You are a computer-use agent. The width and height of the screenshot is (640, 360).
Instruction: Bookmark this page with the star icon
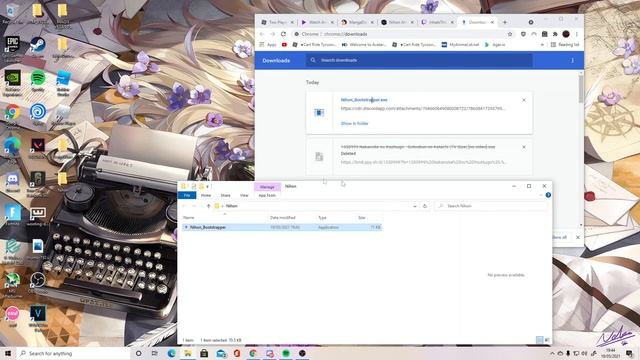point(510,34)
